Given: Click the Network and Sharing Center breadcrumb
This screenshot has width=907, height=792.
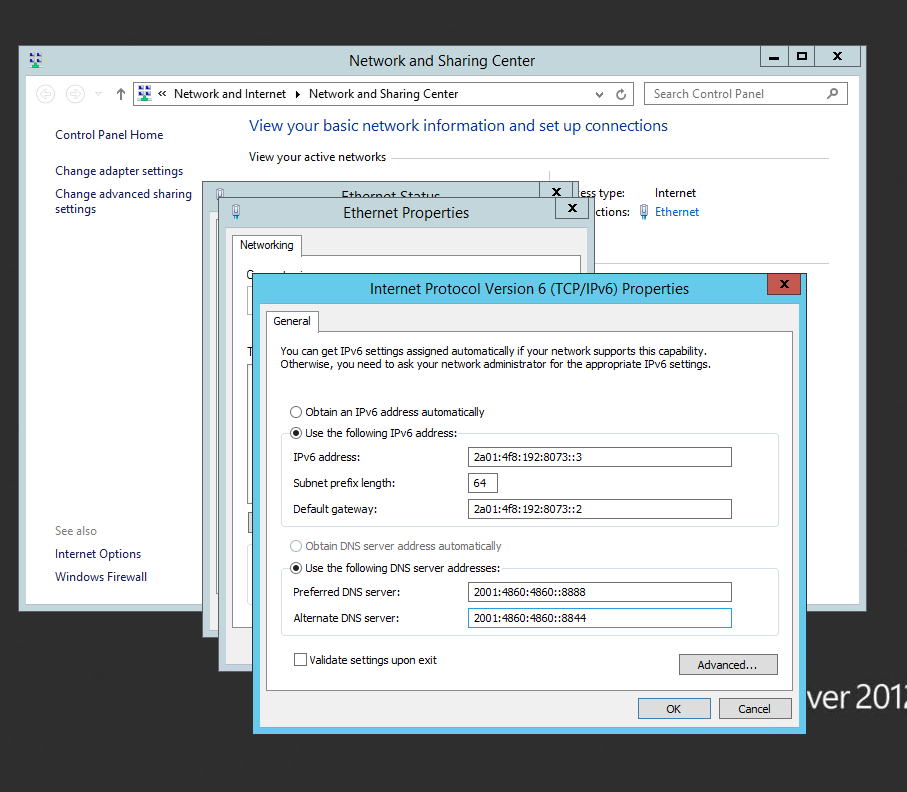Looking at the screenshot, I should (x=383, y=94).
